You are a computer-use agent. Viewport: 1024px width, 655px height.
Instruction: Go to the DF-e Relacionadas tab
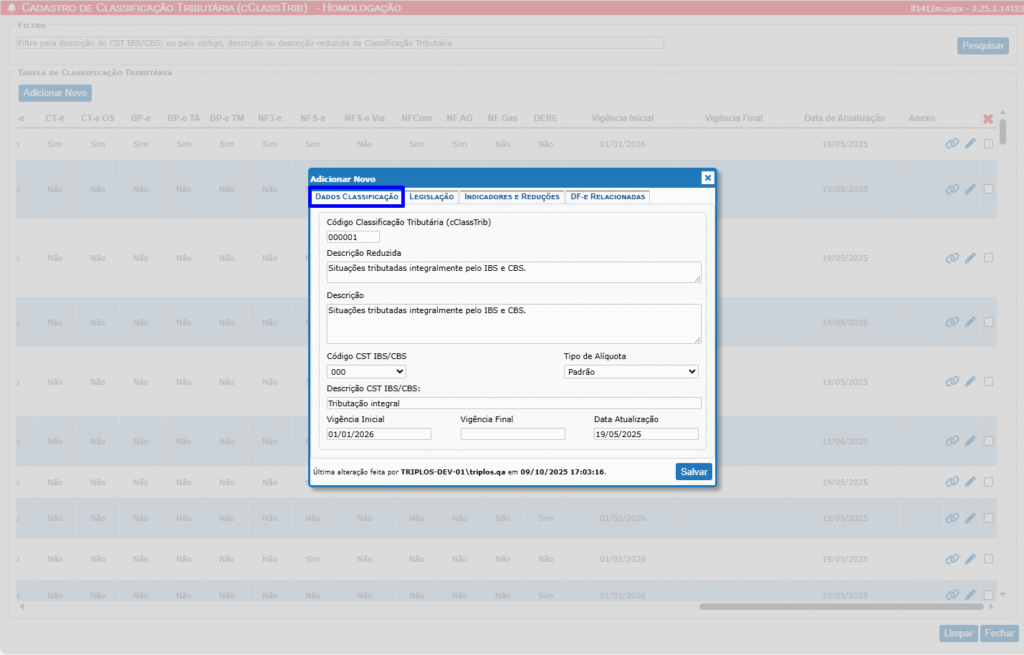[x=607, y=197]
